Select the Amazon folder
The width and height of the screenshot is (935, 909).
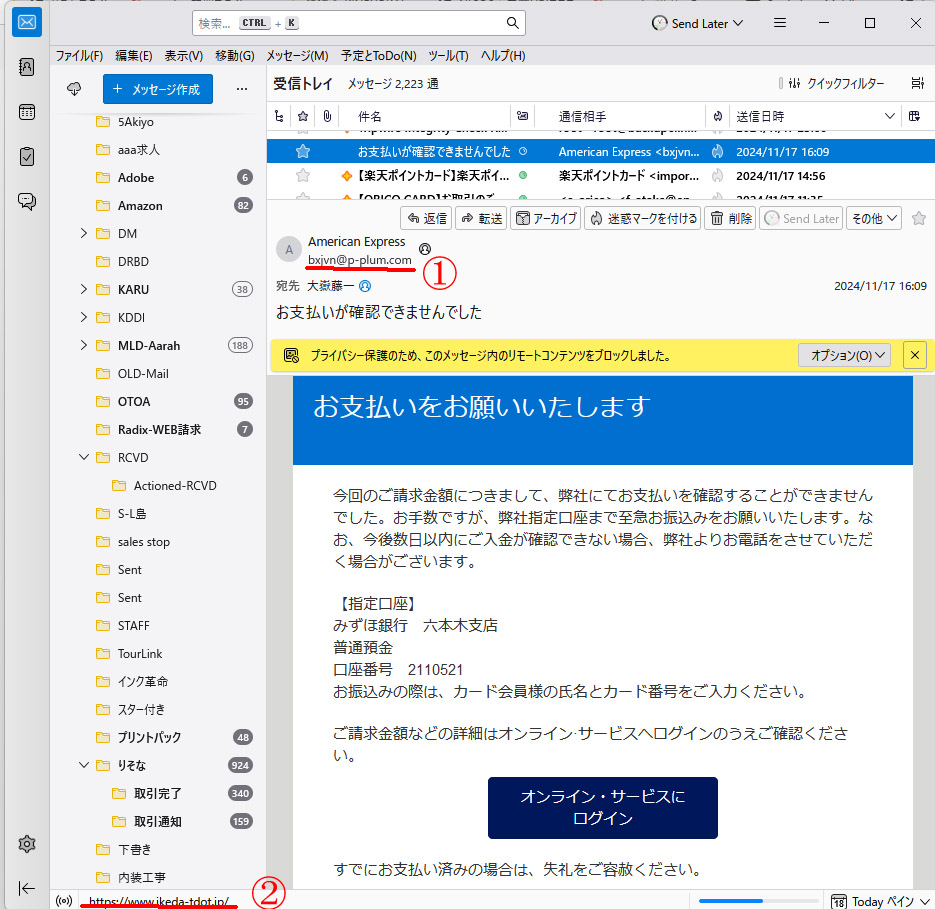[158, 206]
